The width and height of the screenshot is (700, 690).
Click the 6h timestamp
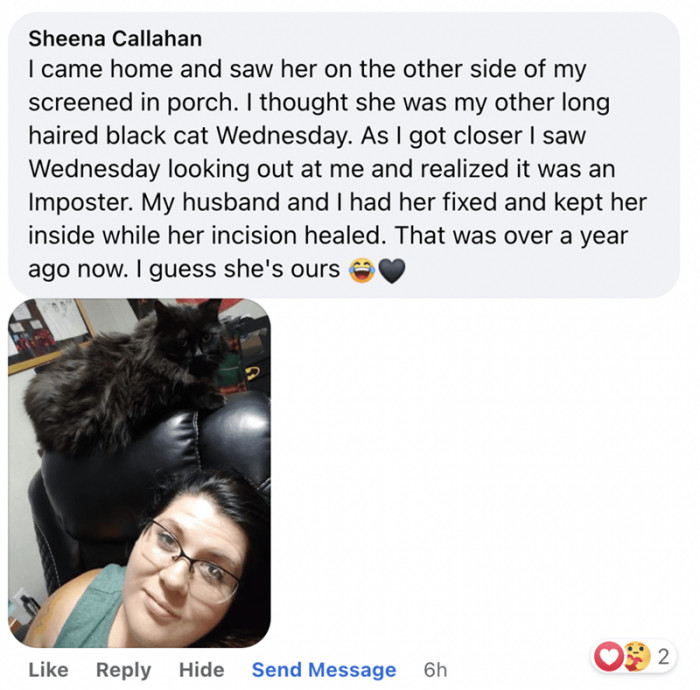pyautogui.click(x=435, y=670)
